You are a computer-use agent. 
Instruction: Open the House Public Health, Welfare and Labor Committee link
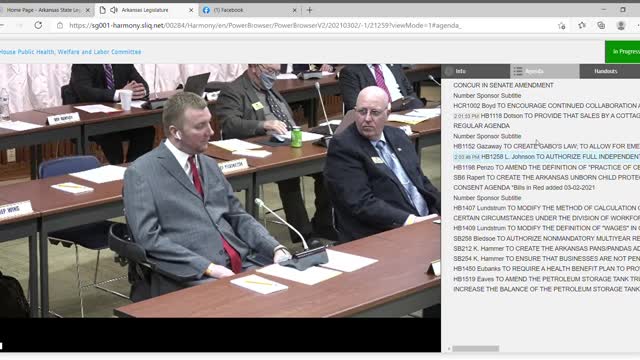pos(71,52)
